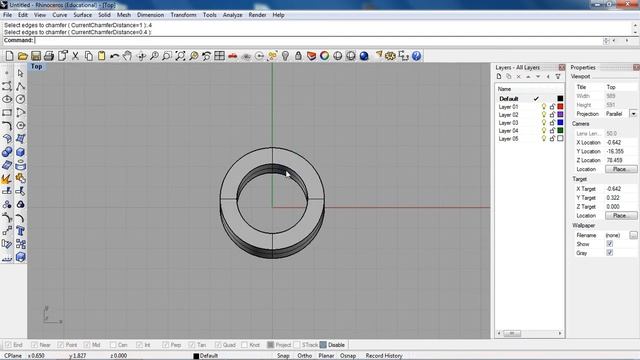Open the Solid menu
The width and height of the screenshot is (640, 360).
tap(104, 15)
